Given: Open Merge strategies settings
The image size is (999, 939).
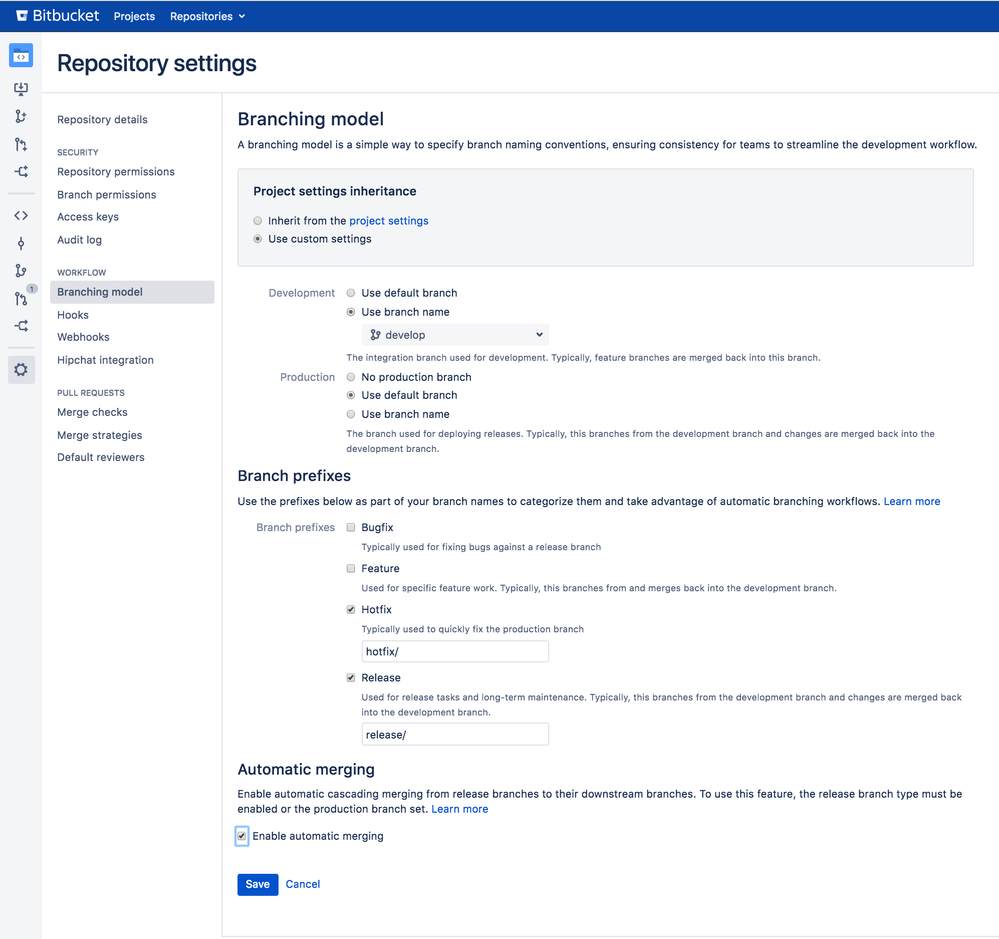Looking at the screenshot, I should [100, 435].
